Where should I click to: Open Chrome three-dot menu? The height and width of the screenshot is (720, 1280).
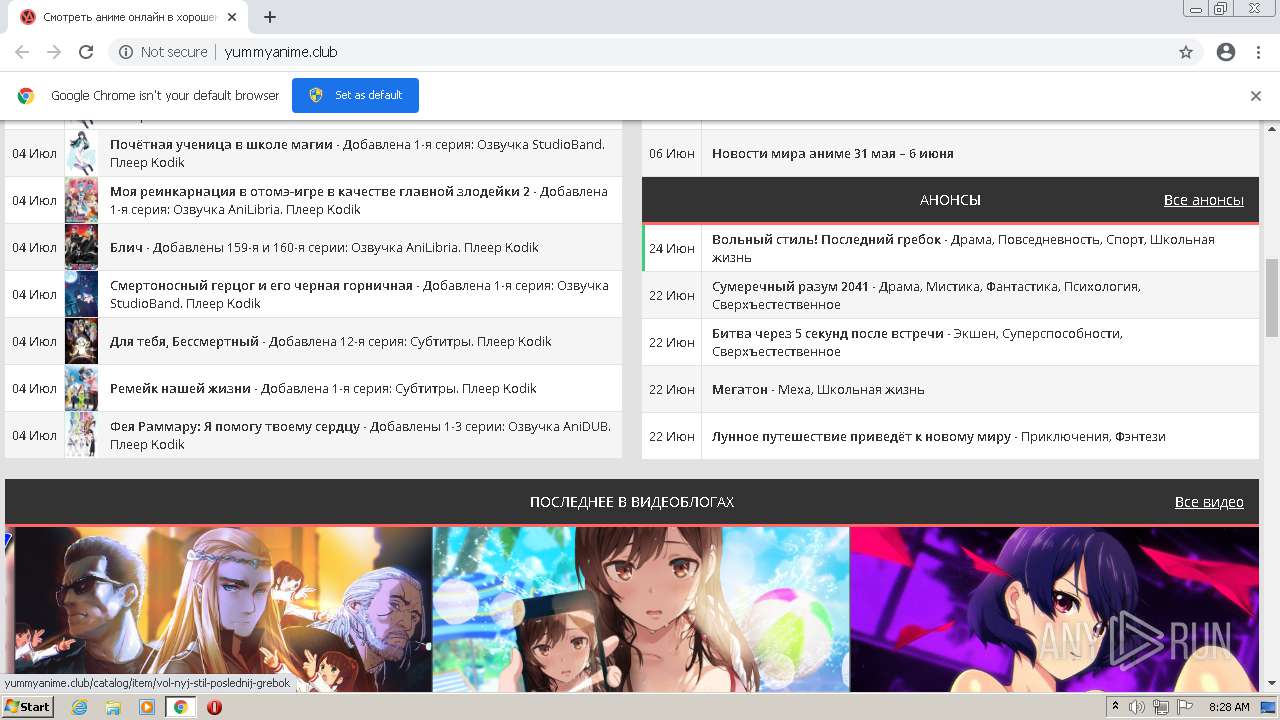(x=1258, y=52)
